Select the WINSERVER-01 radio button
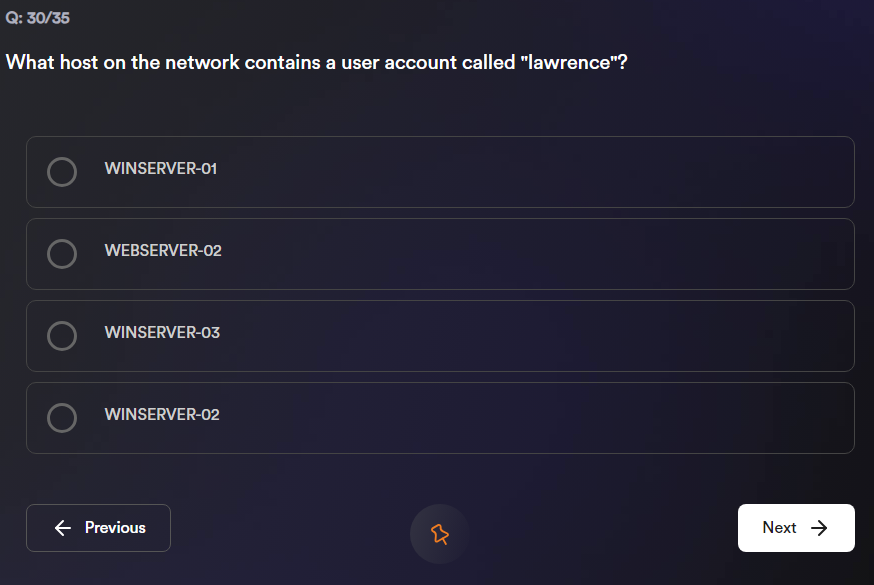The height and width of the screenshot is (585, 874). (x=62, y=172)
